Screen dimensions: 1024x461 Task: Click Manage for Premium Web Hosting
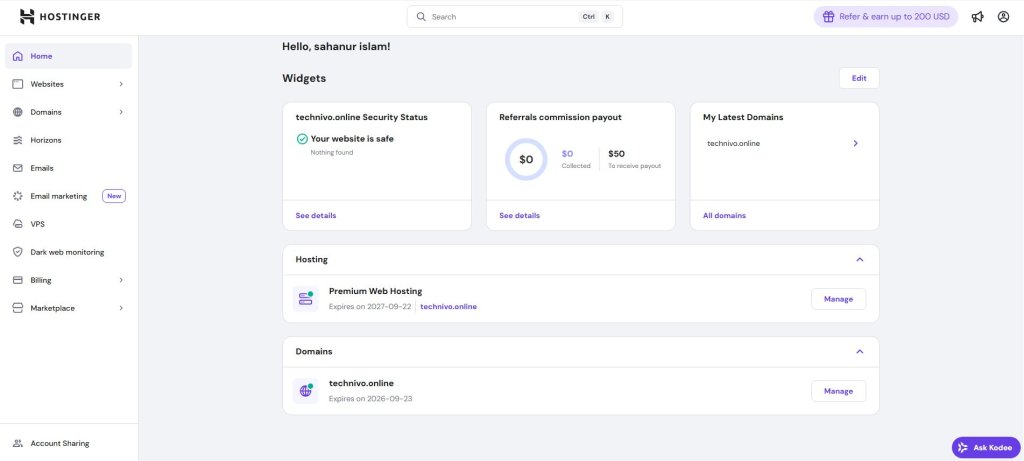[838, 299]
